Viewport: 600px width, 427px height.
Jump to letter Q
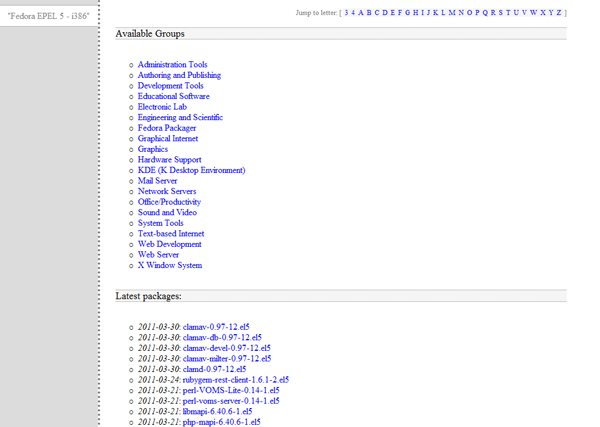point(485,13)
